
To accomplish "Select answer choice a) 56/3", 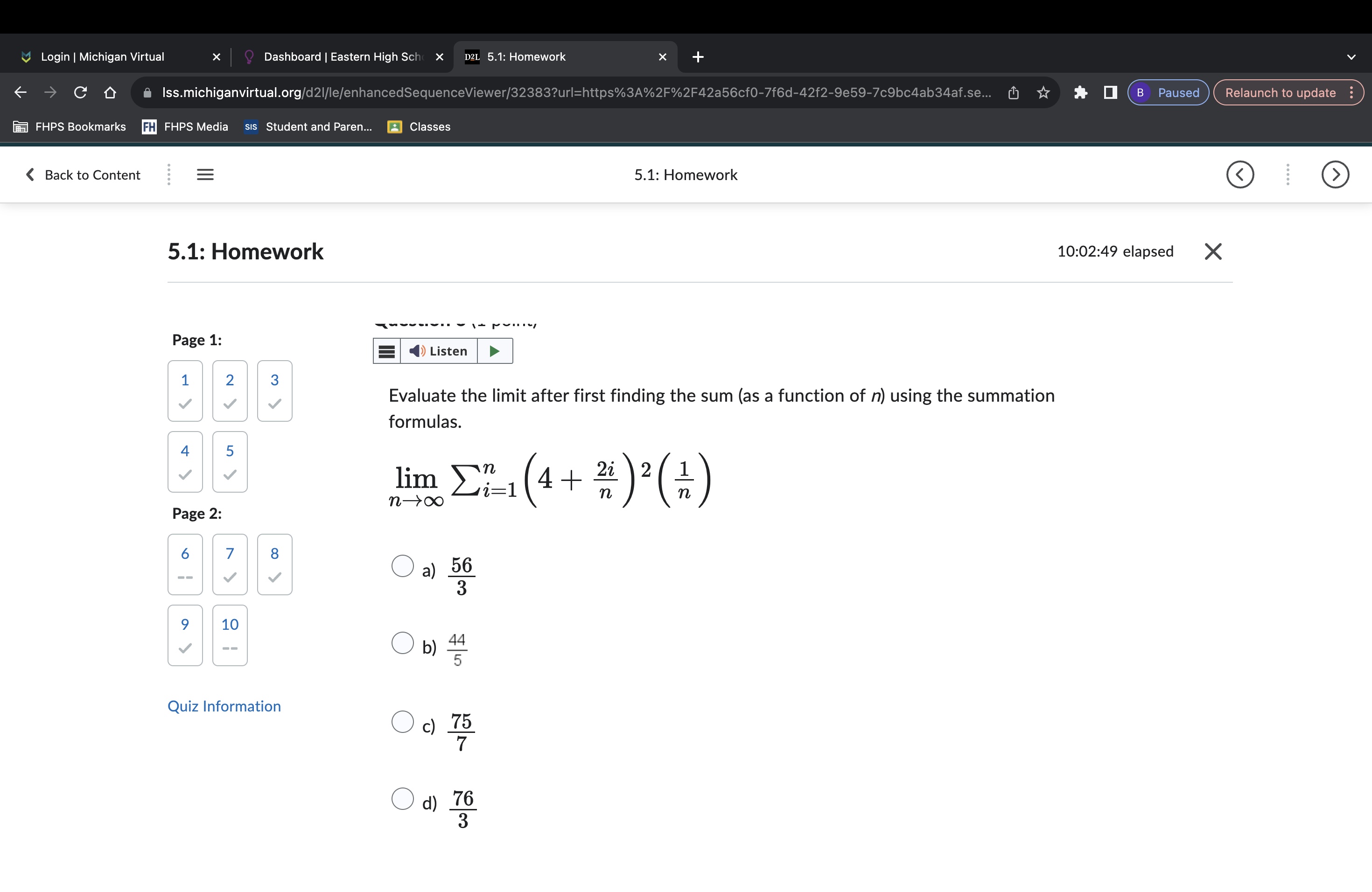I will click(x=402, y=566).
